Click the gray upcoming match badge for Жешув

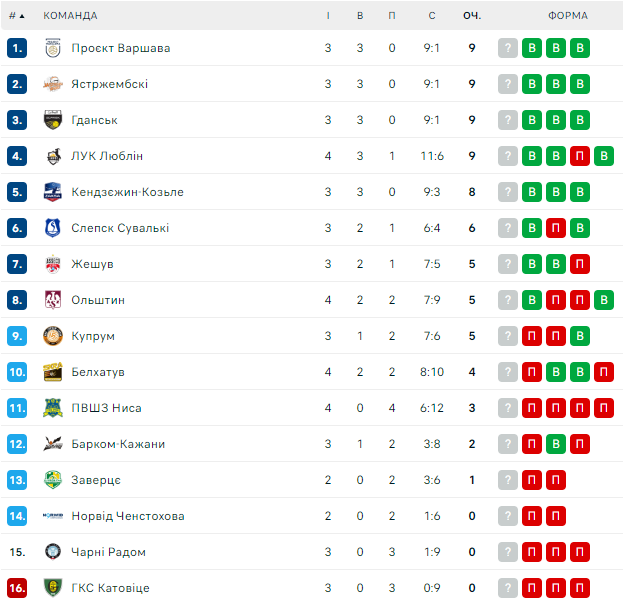point(508,264)
